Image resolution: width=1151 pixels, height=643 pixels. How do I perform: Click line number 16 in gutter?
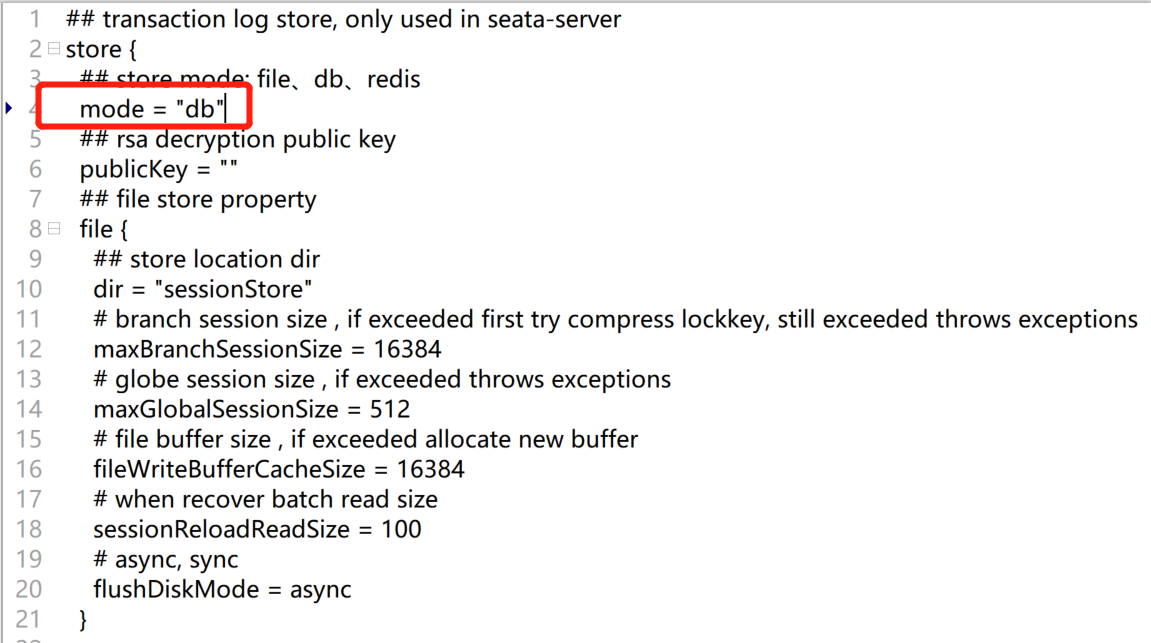29,469
